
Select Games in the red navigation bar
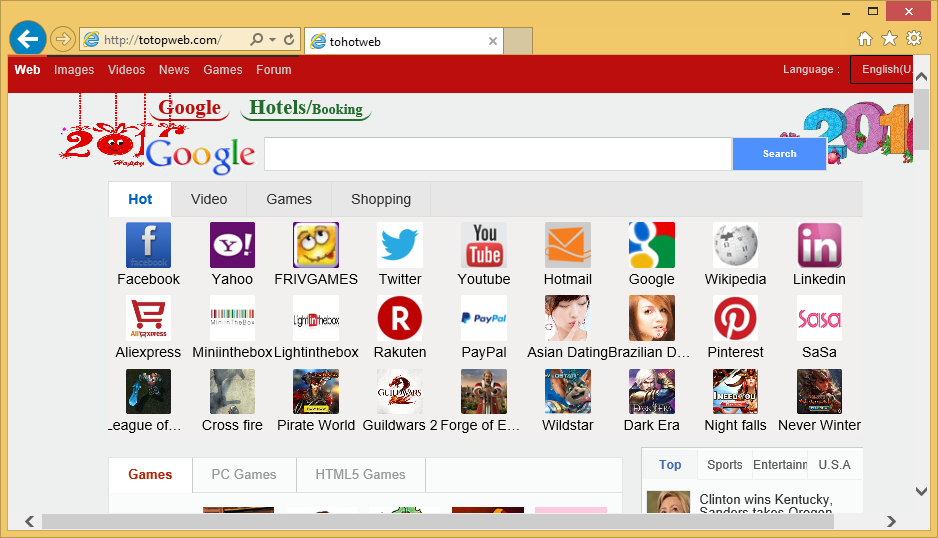click(x=223, y=69)
